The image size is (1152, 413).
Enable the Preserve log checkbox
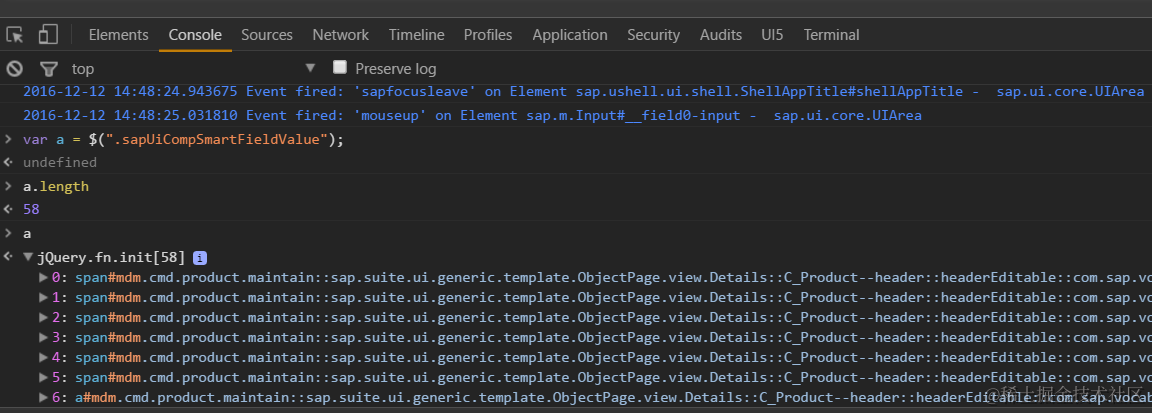point(340,68)
